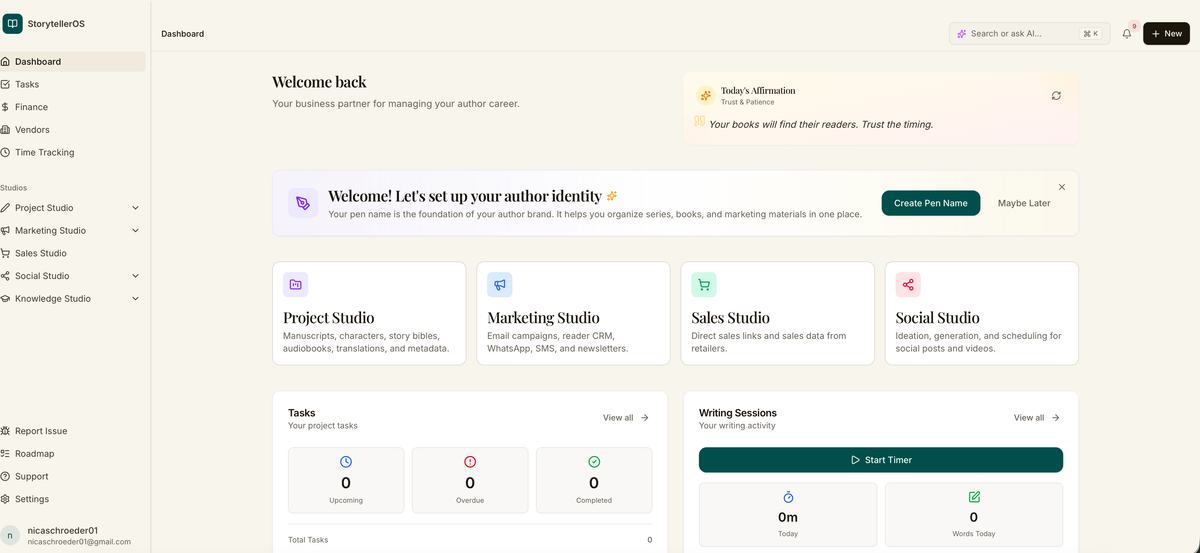Expand Project Studio in the sidebar
This screenshot has width=1200, height=553.
[x=135, y=208]
